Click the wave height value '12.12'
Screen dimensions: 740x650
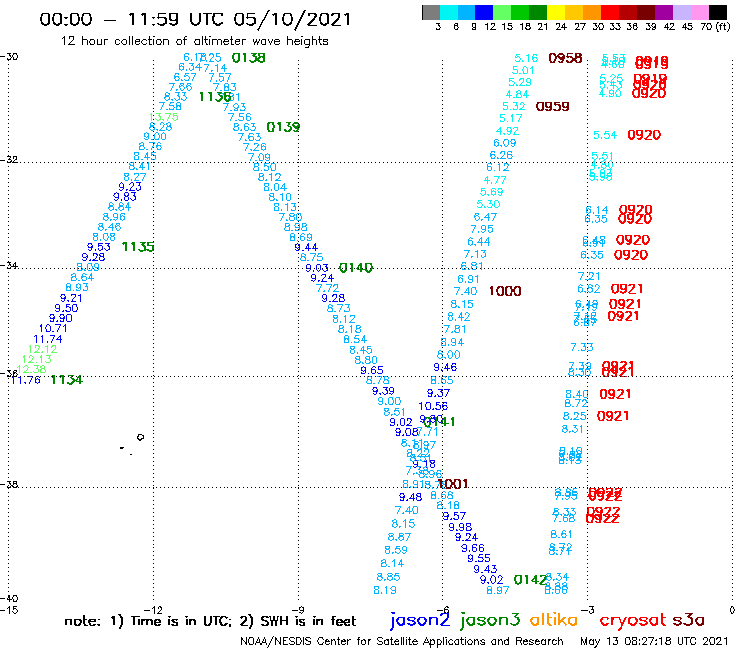(x=42, y=349)
